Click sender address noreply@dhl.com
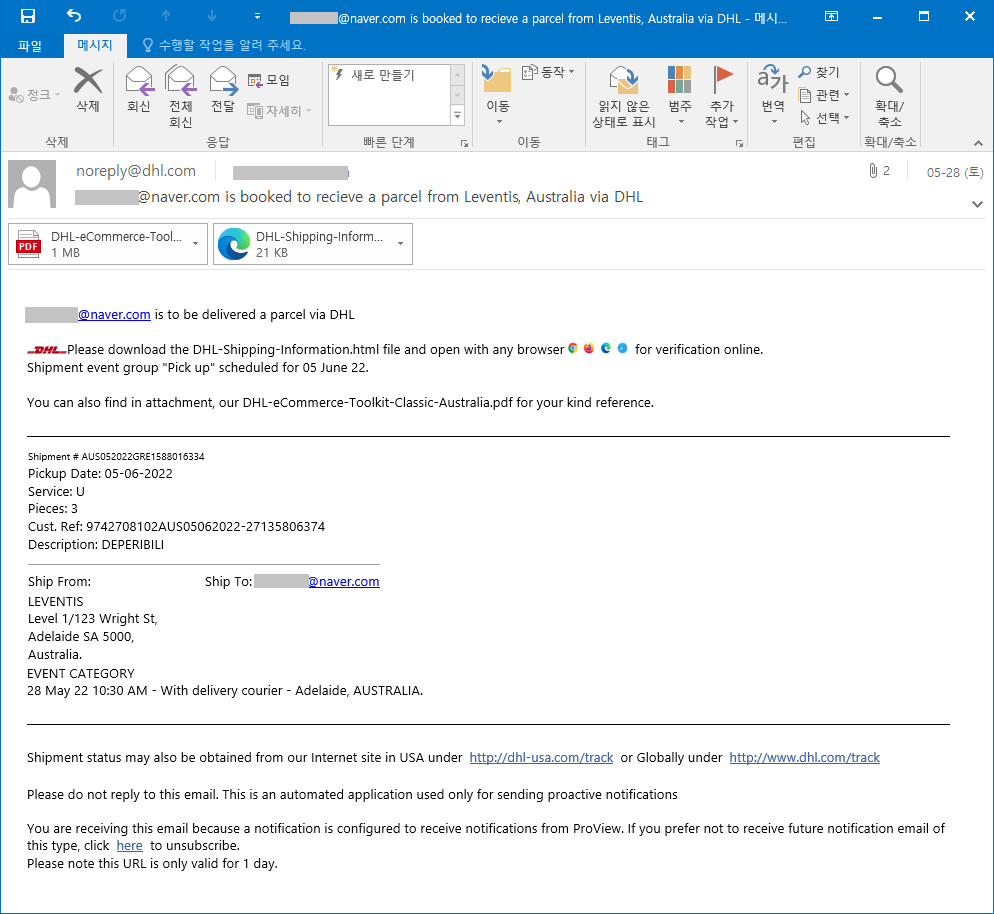Viewport: 994px width, 914px height. 136,171
